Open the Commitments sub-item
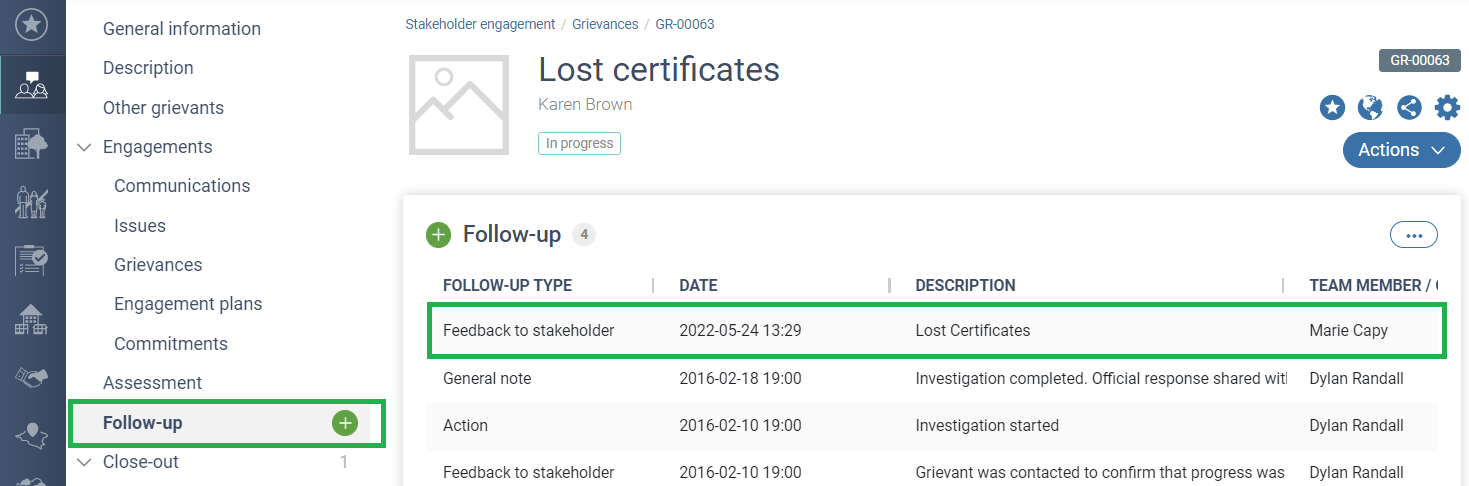Image resolution: width=1469 pixels, height=486 pixels. point(171,344)
